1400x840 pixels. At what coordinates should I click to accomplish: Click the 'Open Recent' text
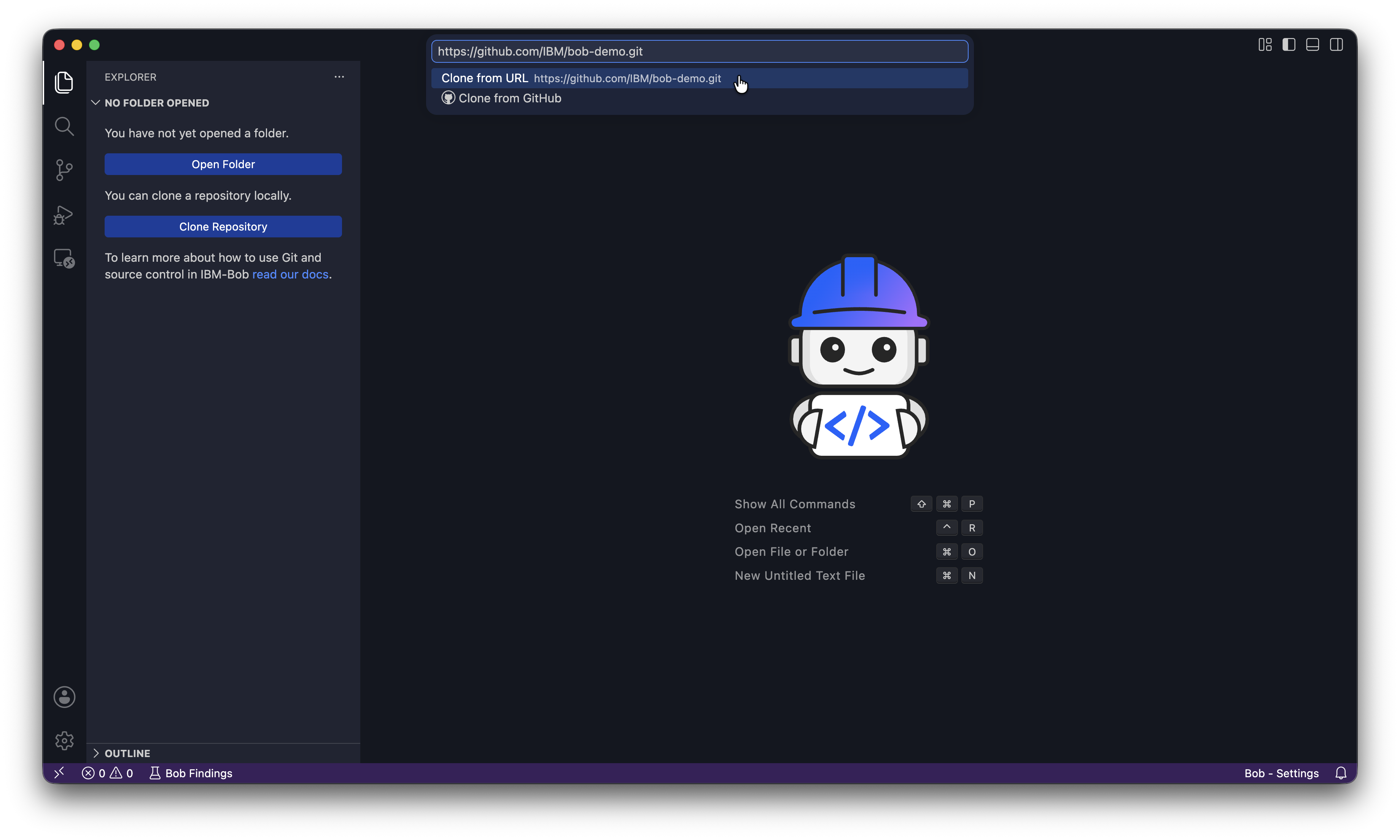(x=772, y=528)
